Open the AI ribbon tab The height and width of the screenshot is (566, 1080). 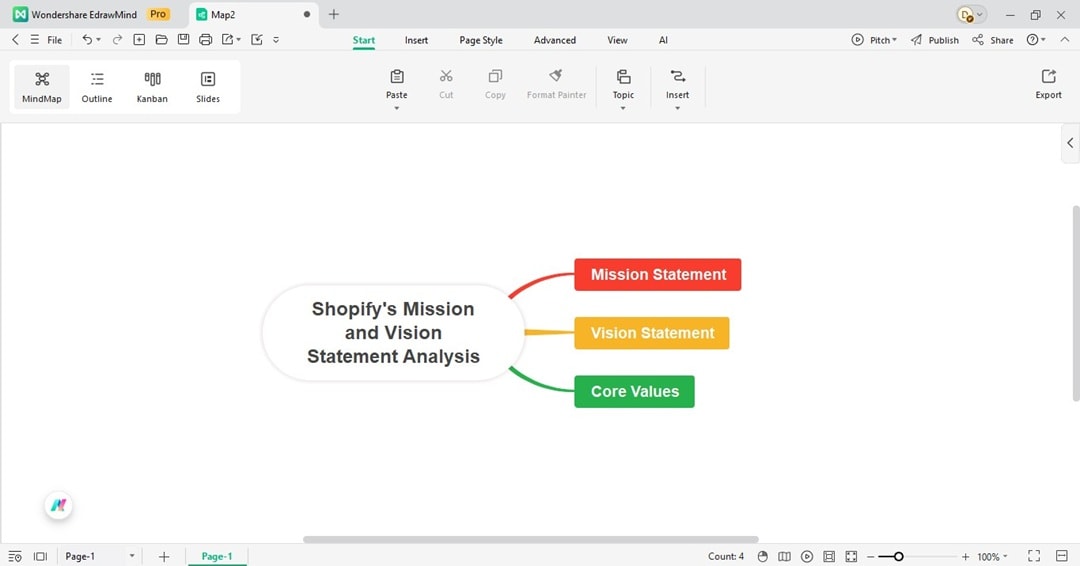[663, 40]
